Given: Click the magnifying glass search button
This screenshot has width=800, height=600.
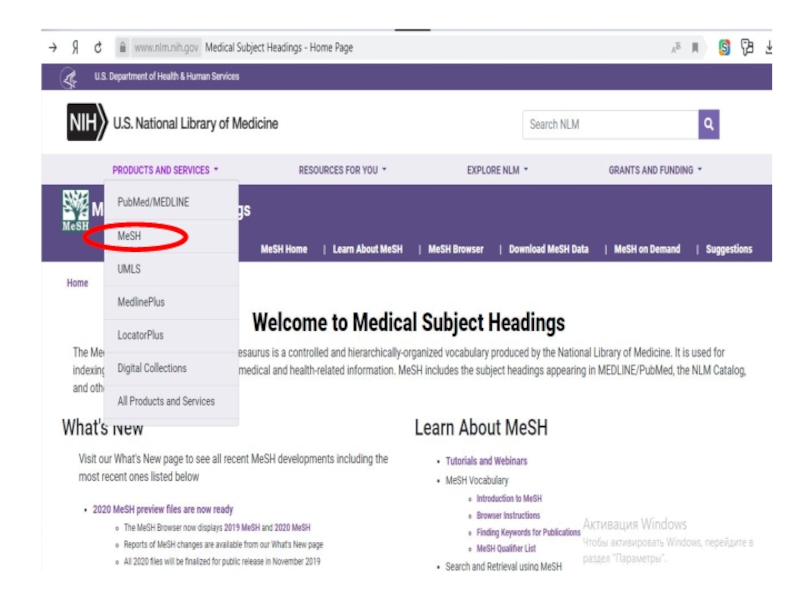Looking at the screenshot, I should (709, 124).
